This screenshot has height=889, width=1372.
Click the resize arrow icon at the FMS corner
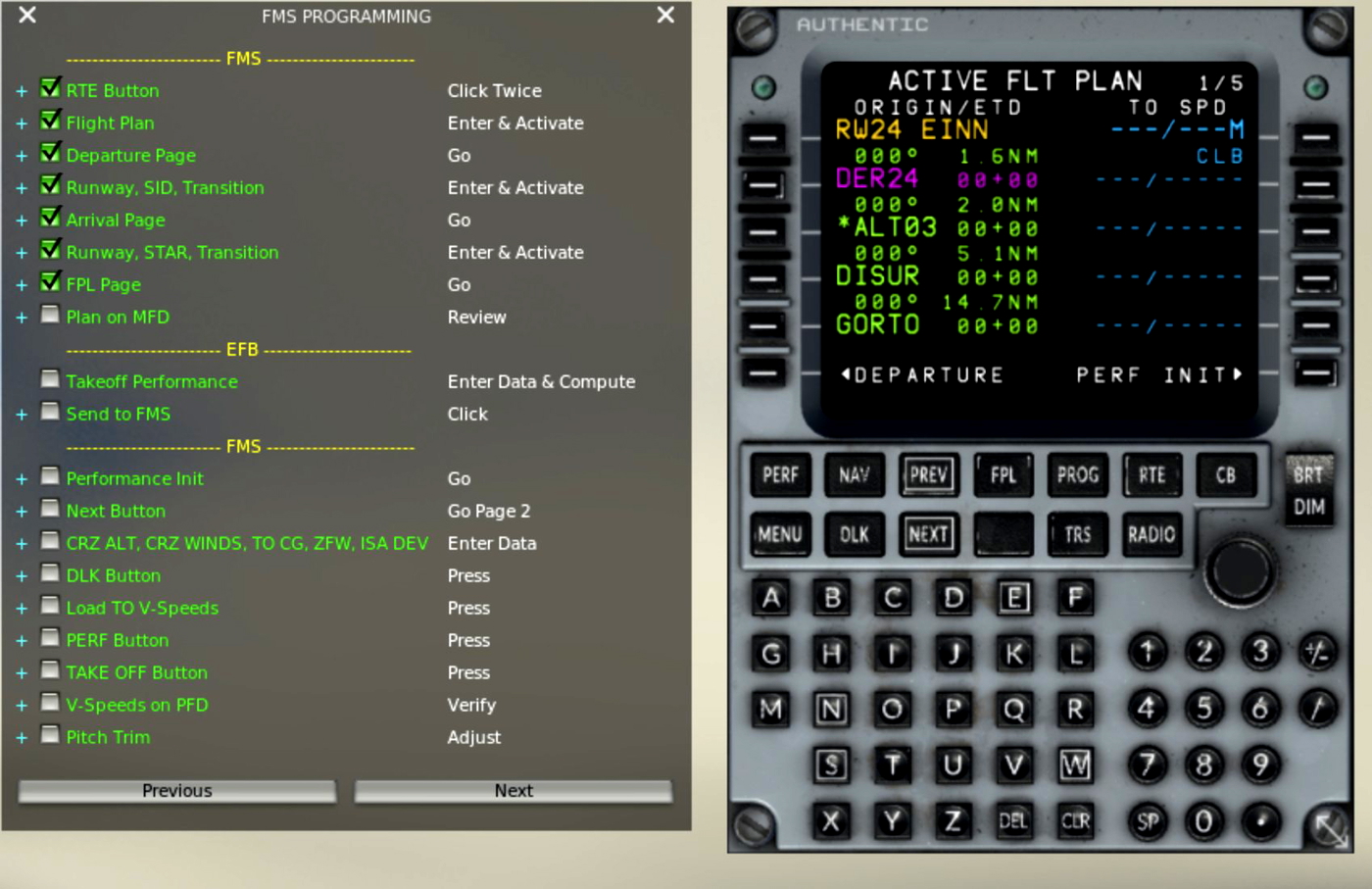1330,829
